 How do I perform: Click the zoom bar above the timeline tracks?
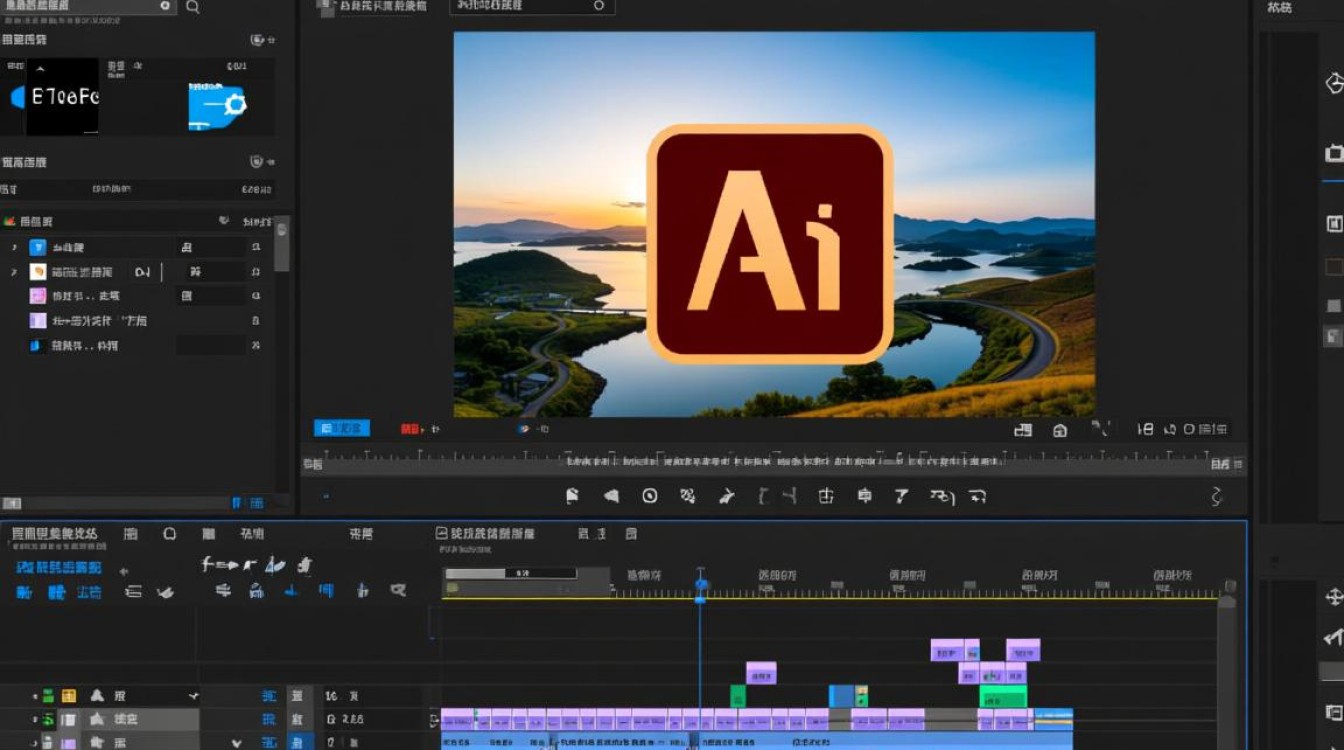coord(511,574)
